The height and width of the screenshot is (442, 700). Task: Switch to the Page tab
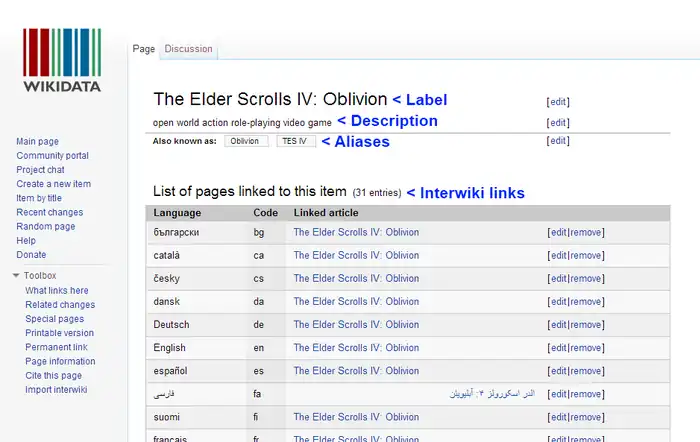coord(144,48)
